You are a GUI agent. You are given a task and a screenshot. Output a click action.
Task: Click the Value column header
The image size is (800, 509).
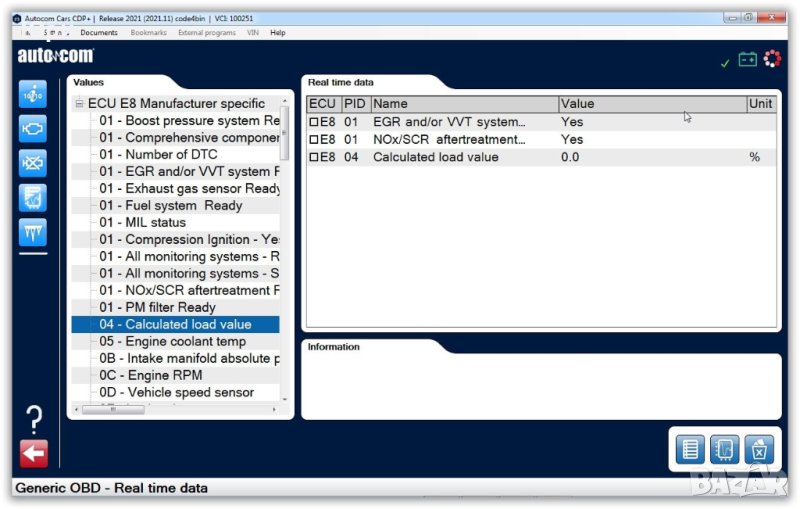(651, 104)
